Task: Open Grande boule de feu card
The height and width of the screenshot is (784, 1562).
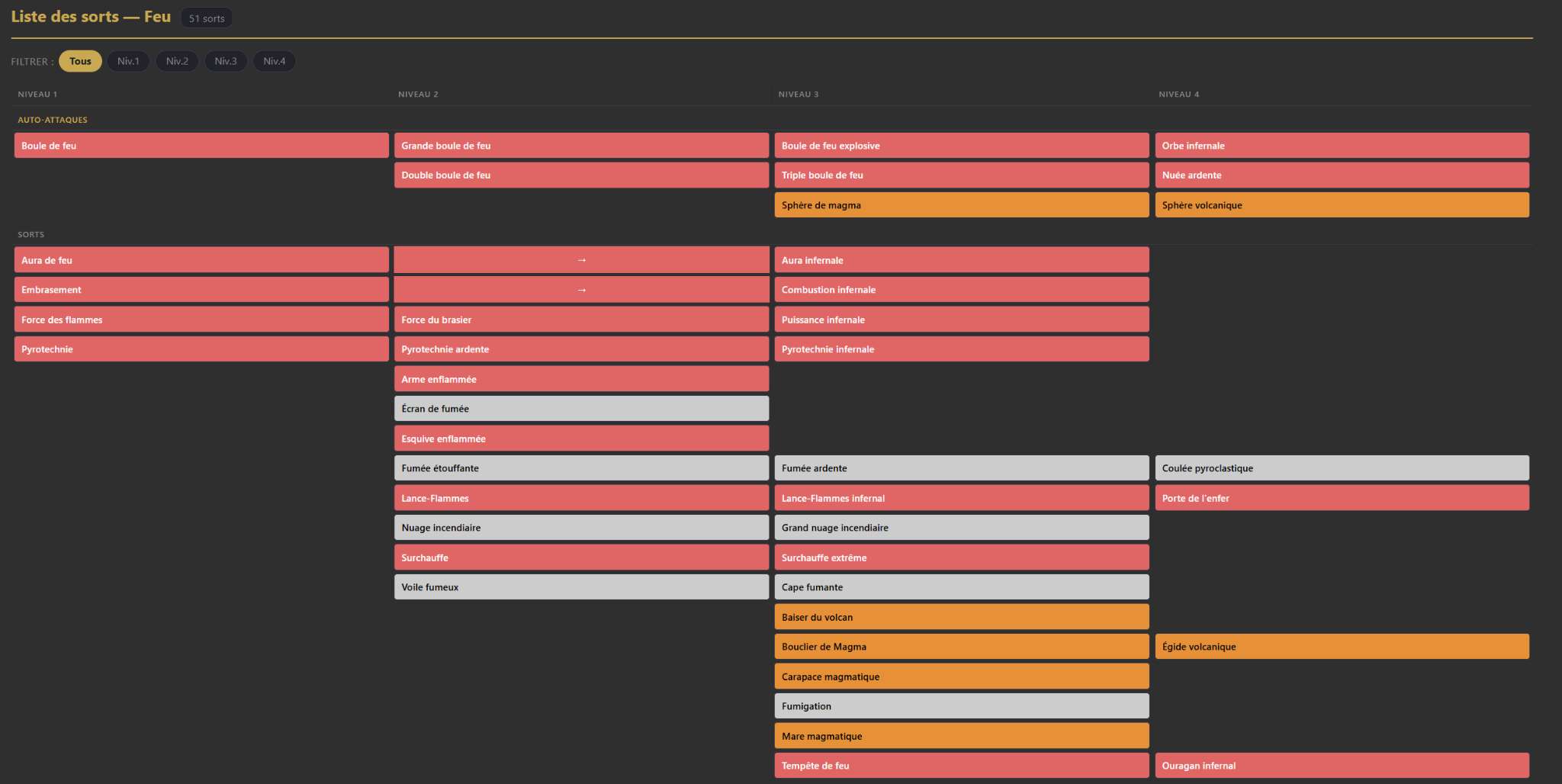Action: coord(581,146)
